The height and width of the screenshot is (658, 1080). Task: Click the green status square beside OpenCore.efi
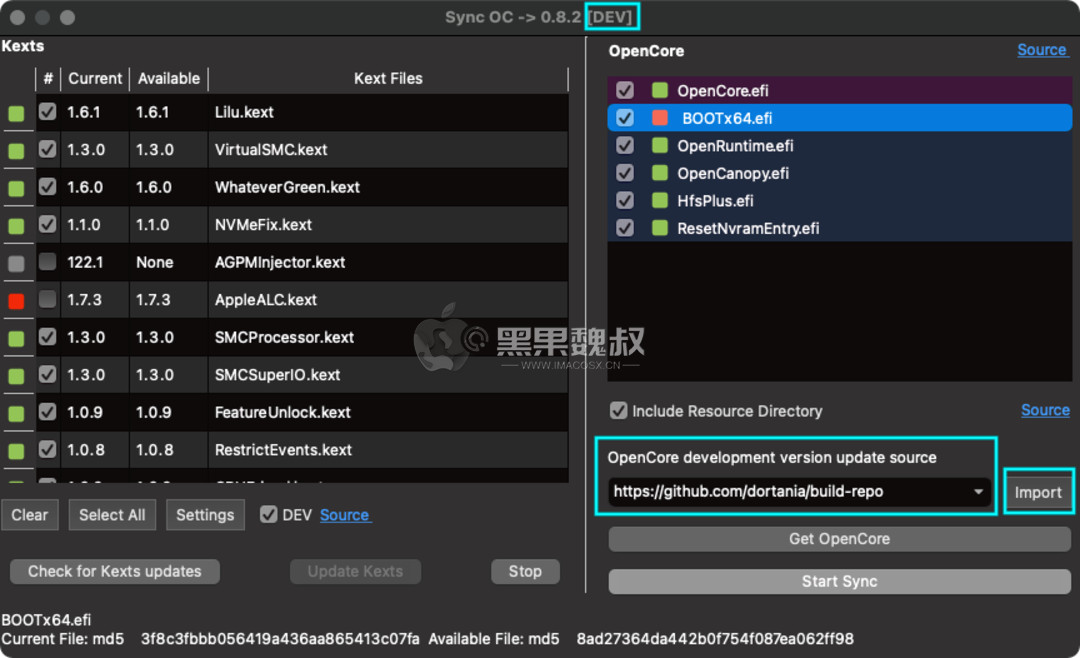tap(658, 90)
